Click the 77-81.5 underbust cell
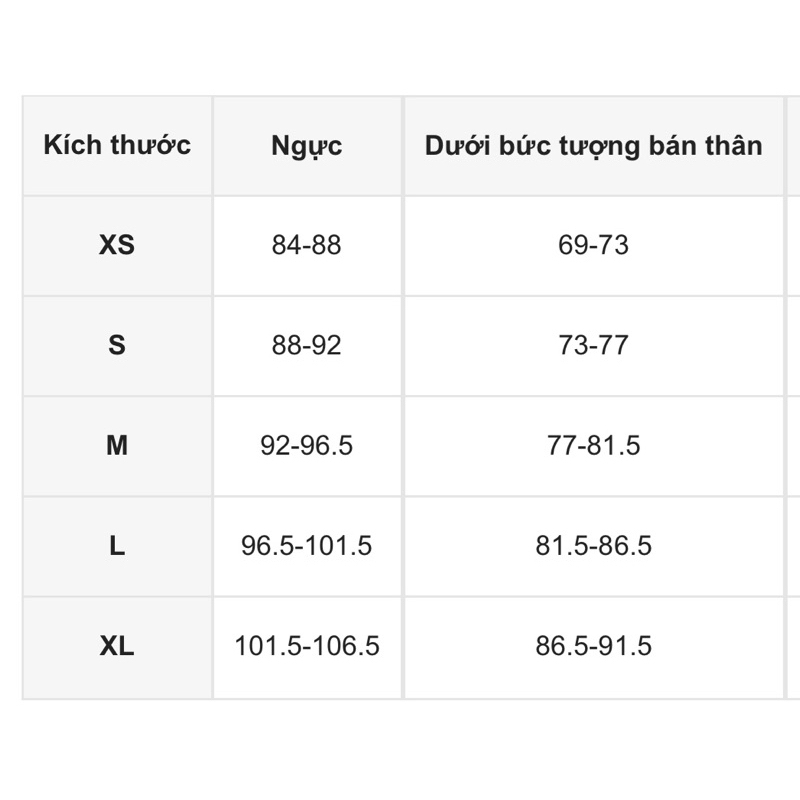 click(593, 445)
